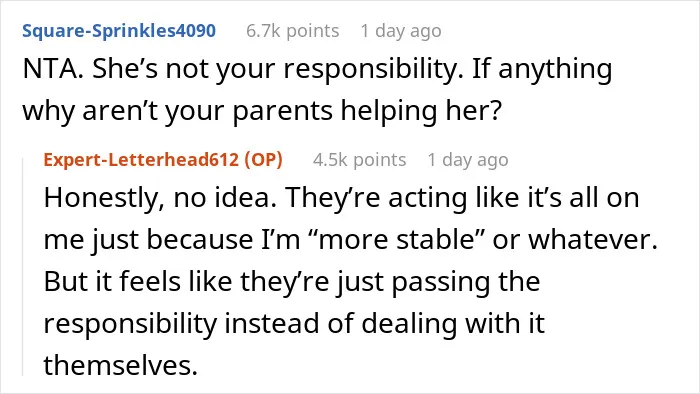Click the 6.7k points score
This screenshot has width=700, height=394.
coord(292,31)
